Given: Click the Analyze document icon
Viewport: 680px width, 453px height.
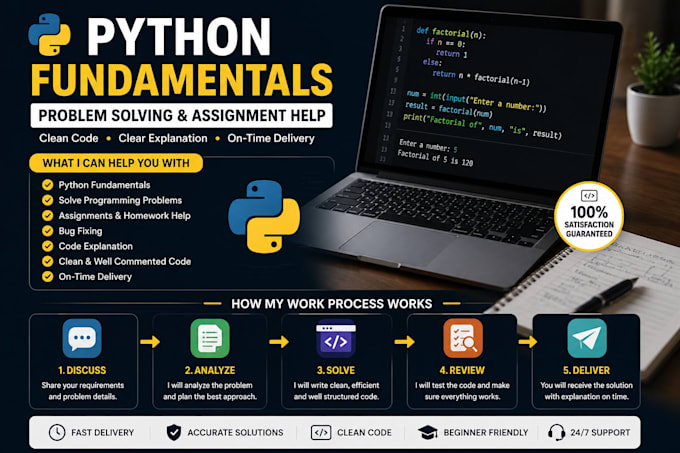Looking at the screenshot, I should pos(210,338).
